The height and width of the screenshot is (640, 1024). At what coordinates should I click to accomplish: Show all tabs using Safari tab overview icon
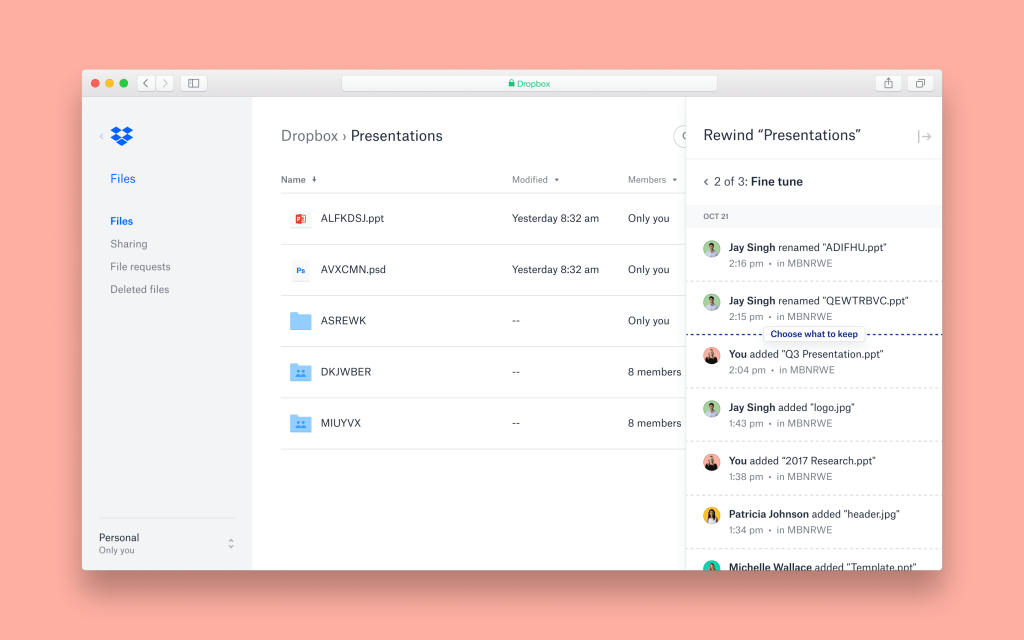[x=920, y=83]
